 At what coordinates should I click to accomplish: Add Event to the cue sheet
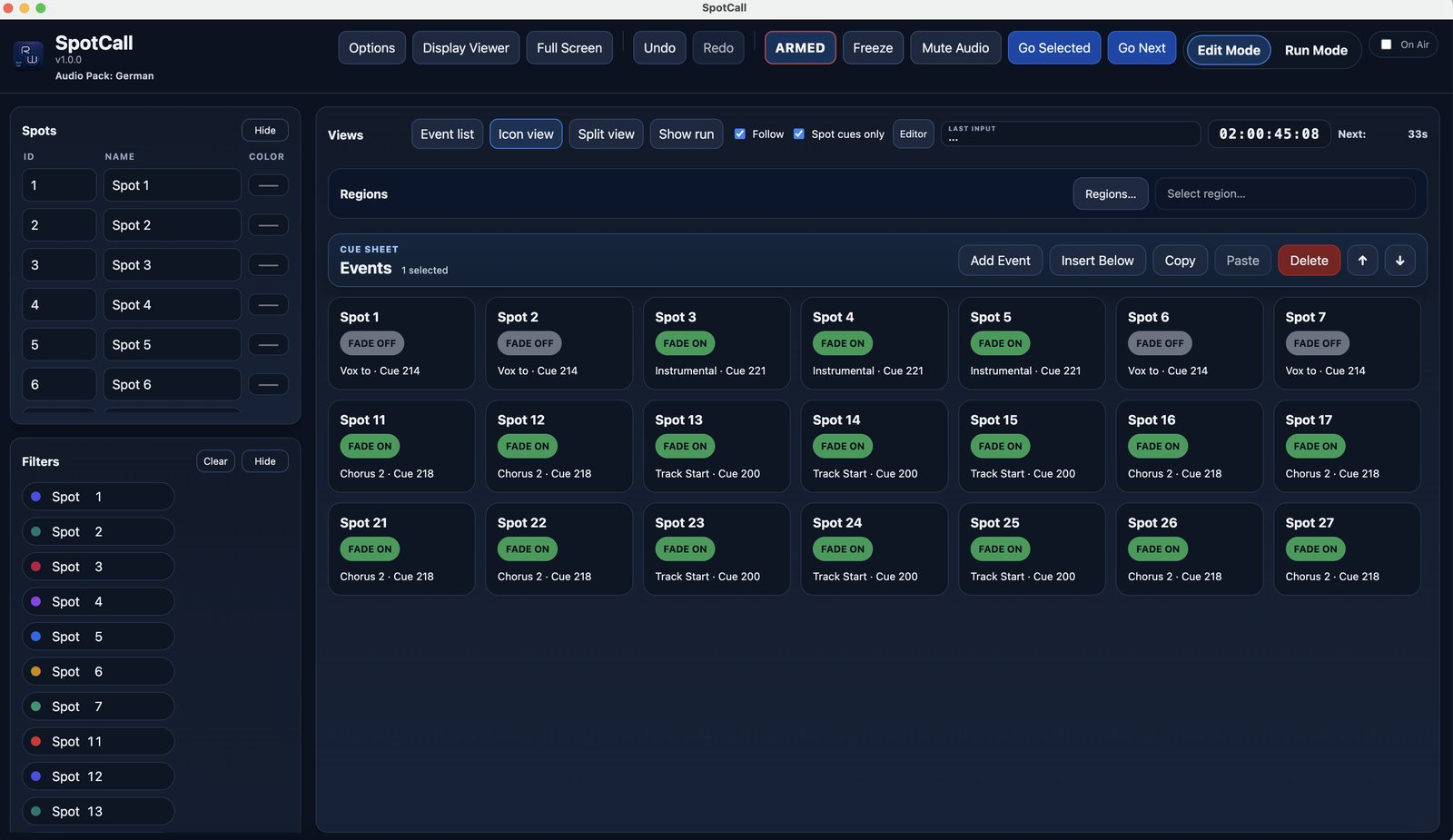pyautogui.click(x=1001, y=261)
